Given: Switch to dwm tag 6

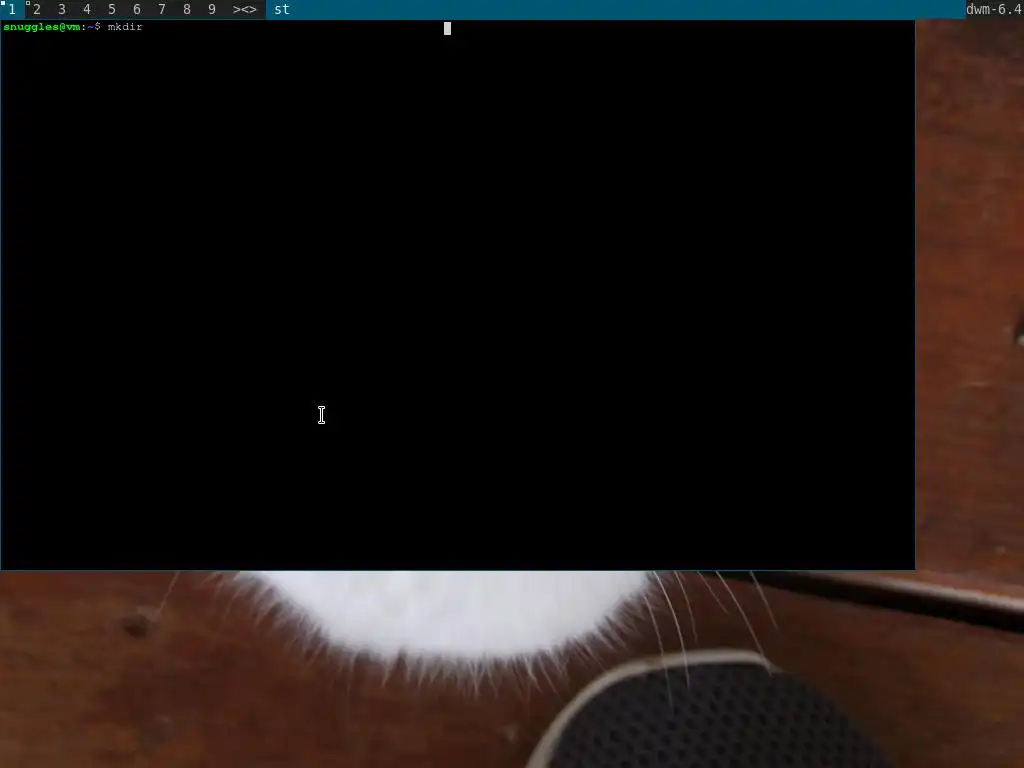Looking at the screenshot, I should pyautogui.click(x=136, y=9).
